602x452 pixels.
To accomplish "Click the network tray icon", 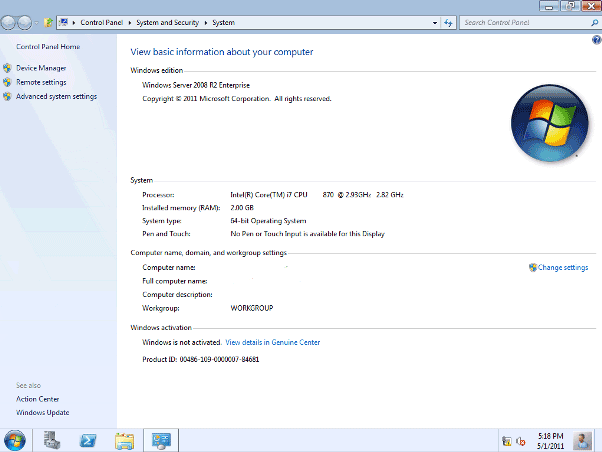I will click(507, 442).
